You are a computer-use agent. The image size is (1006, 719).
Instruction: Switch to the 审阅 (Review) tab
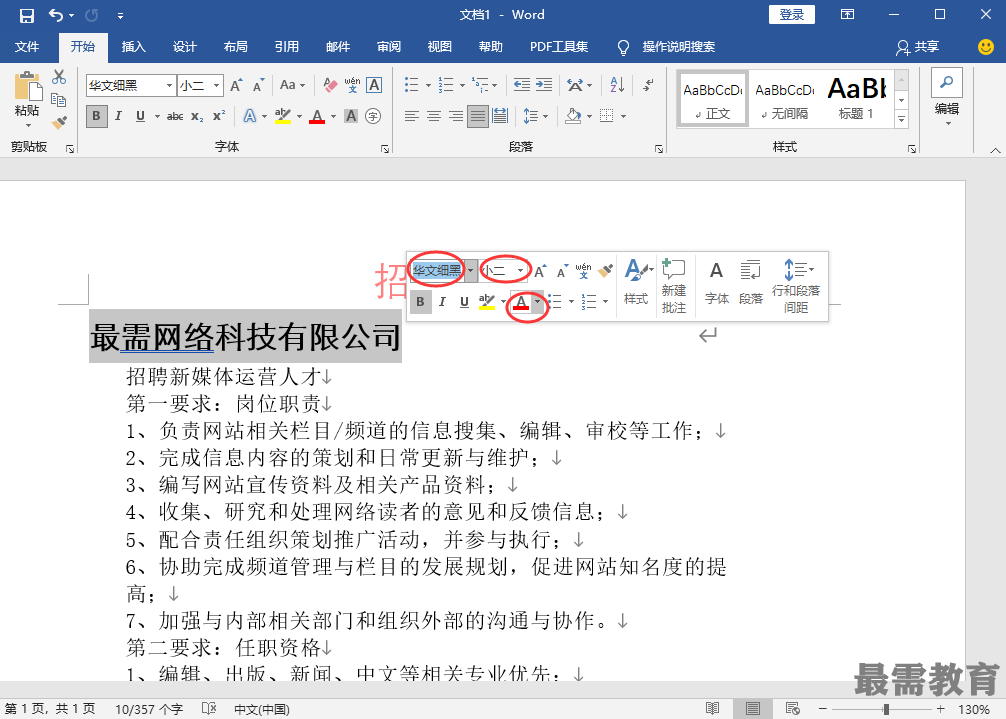(x=389, y=47)
